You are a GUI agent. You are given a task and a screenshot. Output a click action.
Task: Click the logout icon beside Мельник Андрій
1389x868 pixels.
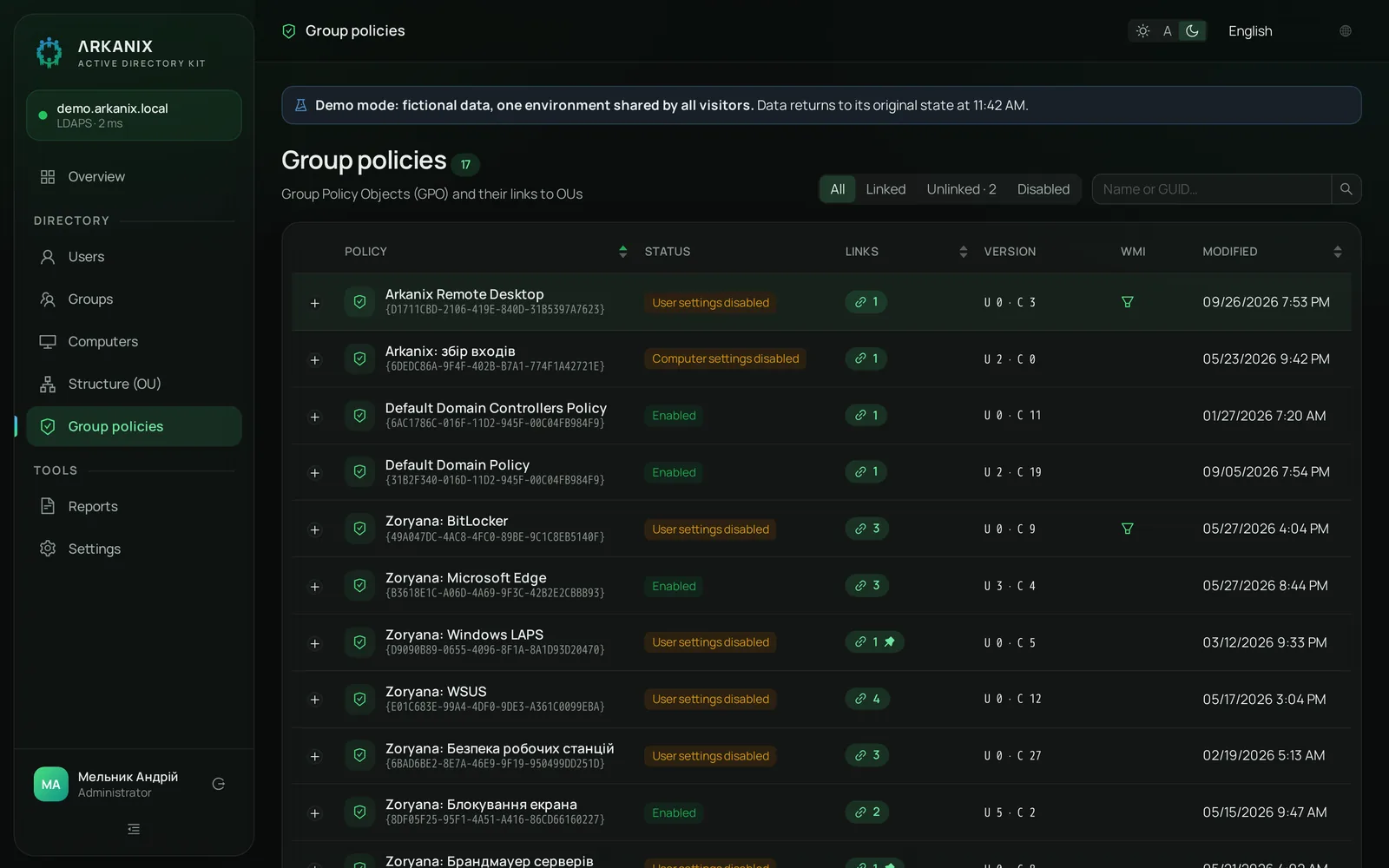219,784
